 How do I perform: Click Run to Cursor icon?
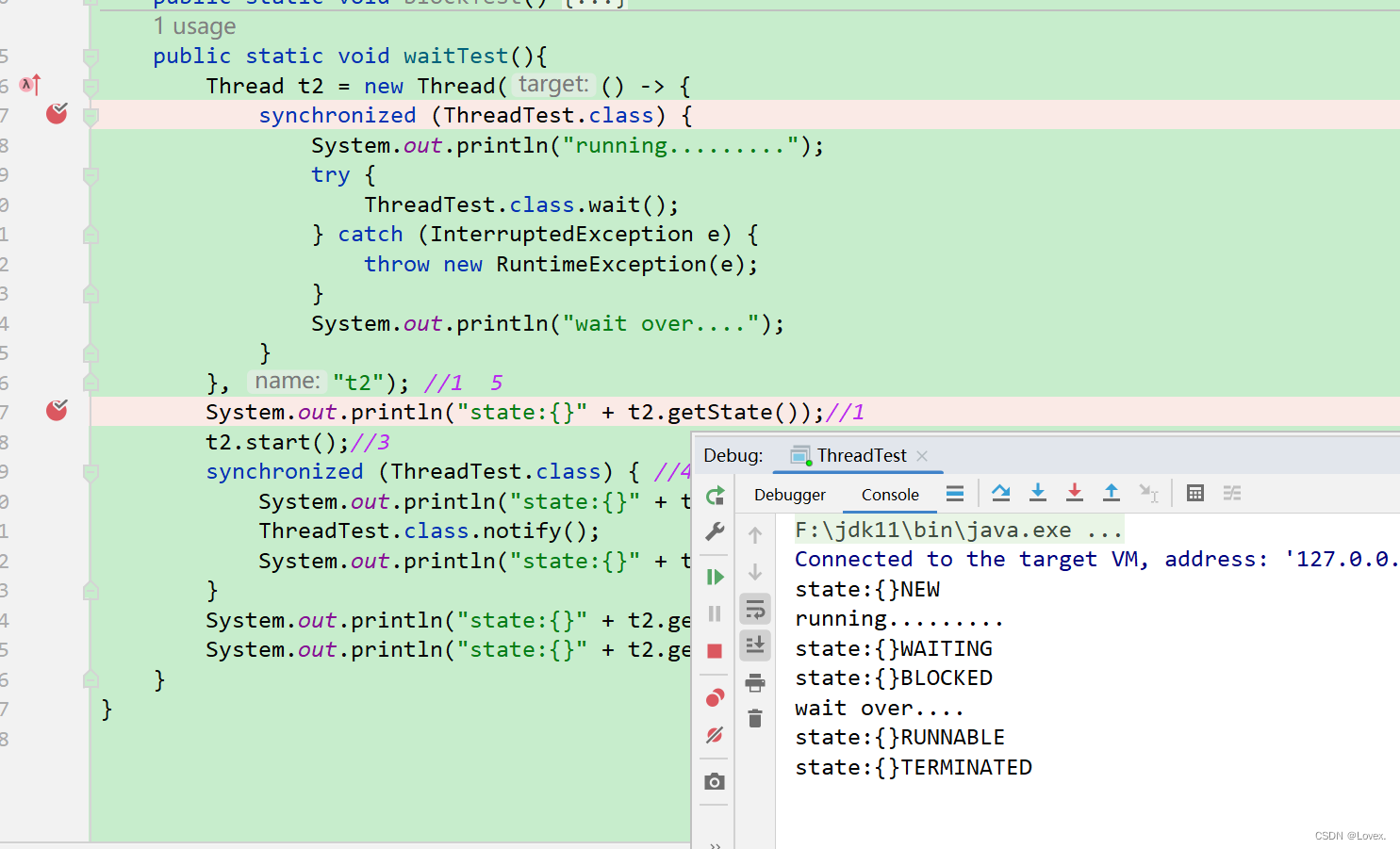1148,493
